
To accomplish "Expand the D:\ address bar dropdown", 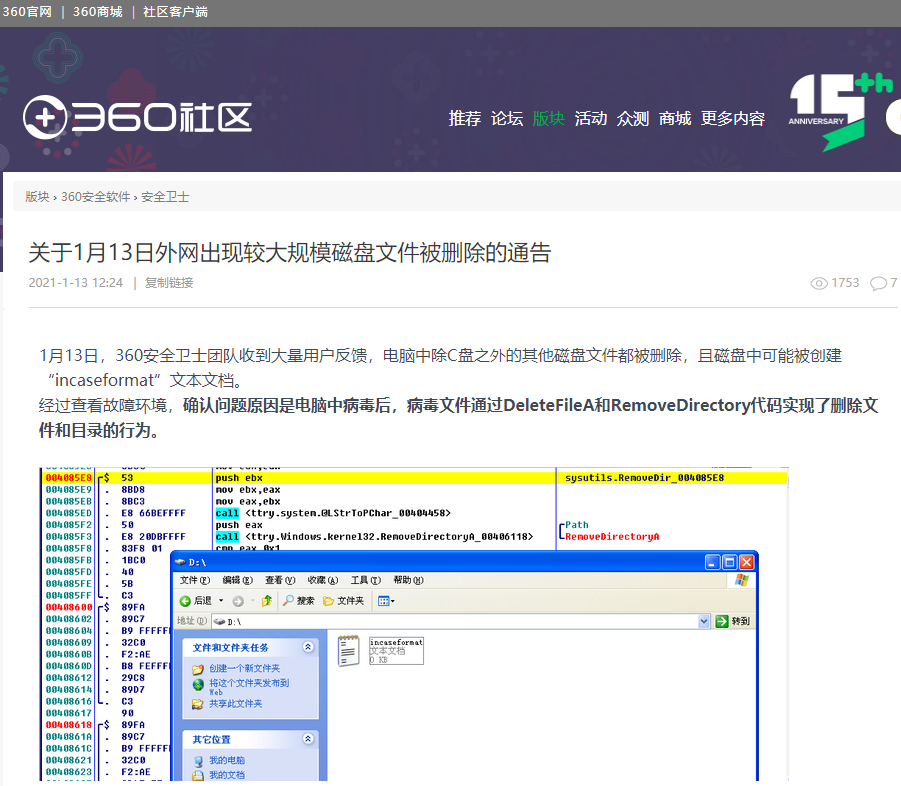I will (x=704, y=621).
